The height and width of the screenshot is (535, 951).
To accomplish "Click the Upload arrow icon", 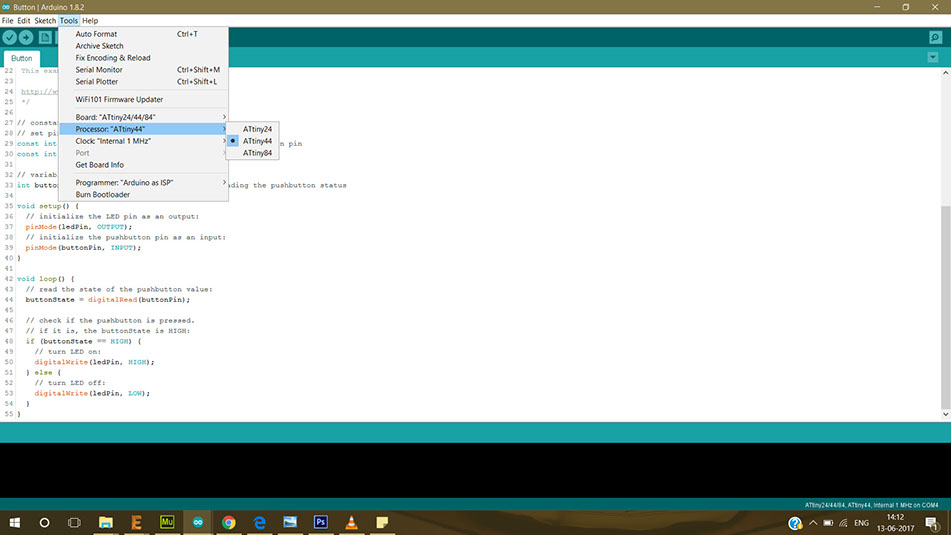I will coord(26,38).
